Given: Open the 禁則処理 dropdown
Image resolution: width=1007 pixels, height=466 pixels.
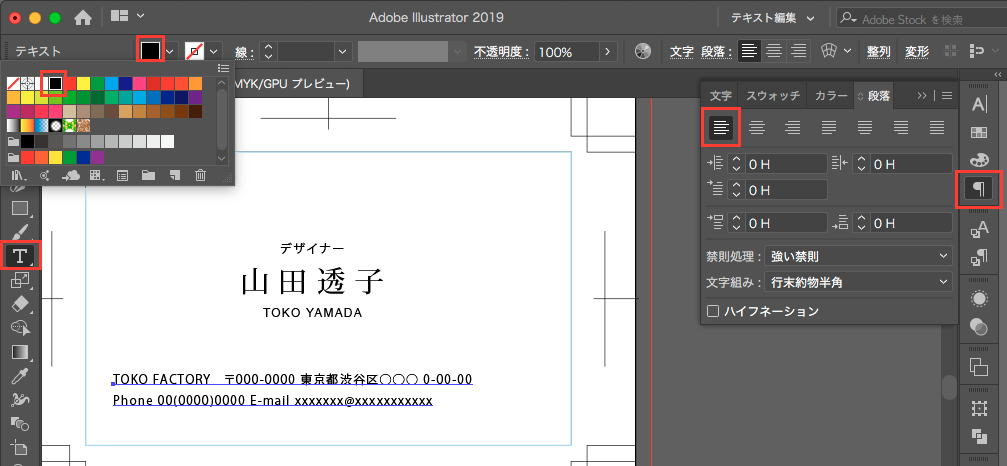Looking at the screenshot, I should pyautogui.click(x=857, y=257).
